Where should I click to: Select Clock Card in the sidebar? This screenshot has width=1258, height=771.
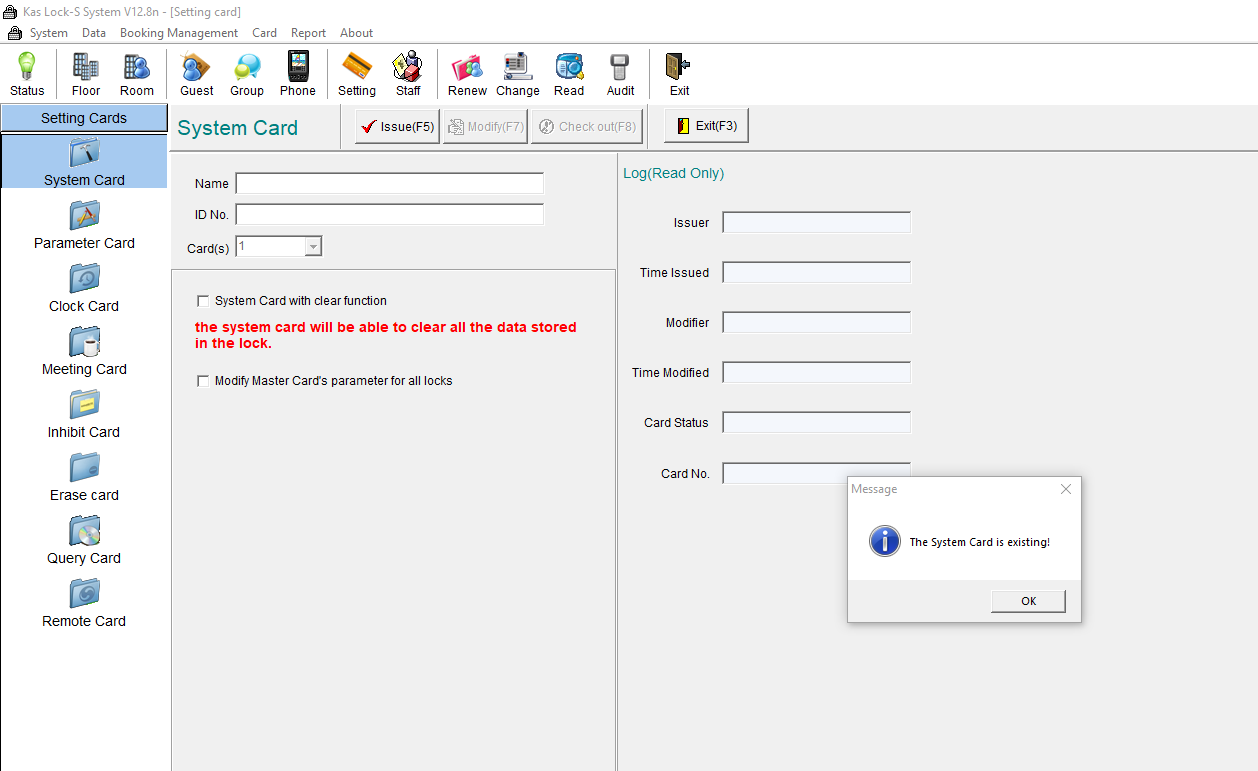(x=84, y=288)
